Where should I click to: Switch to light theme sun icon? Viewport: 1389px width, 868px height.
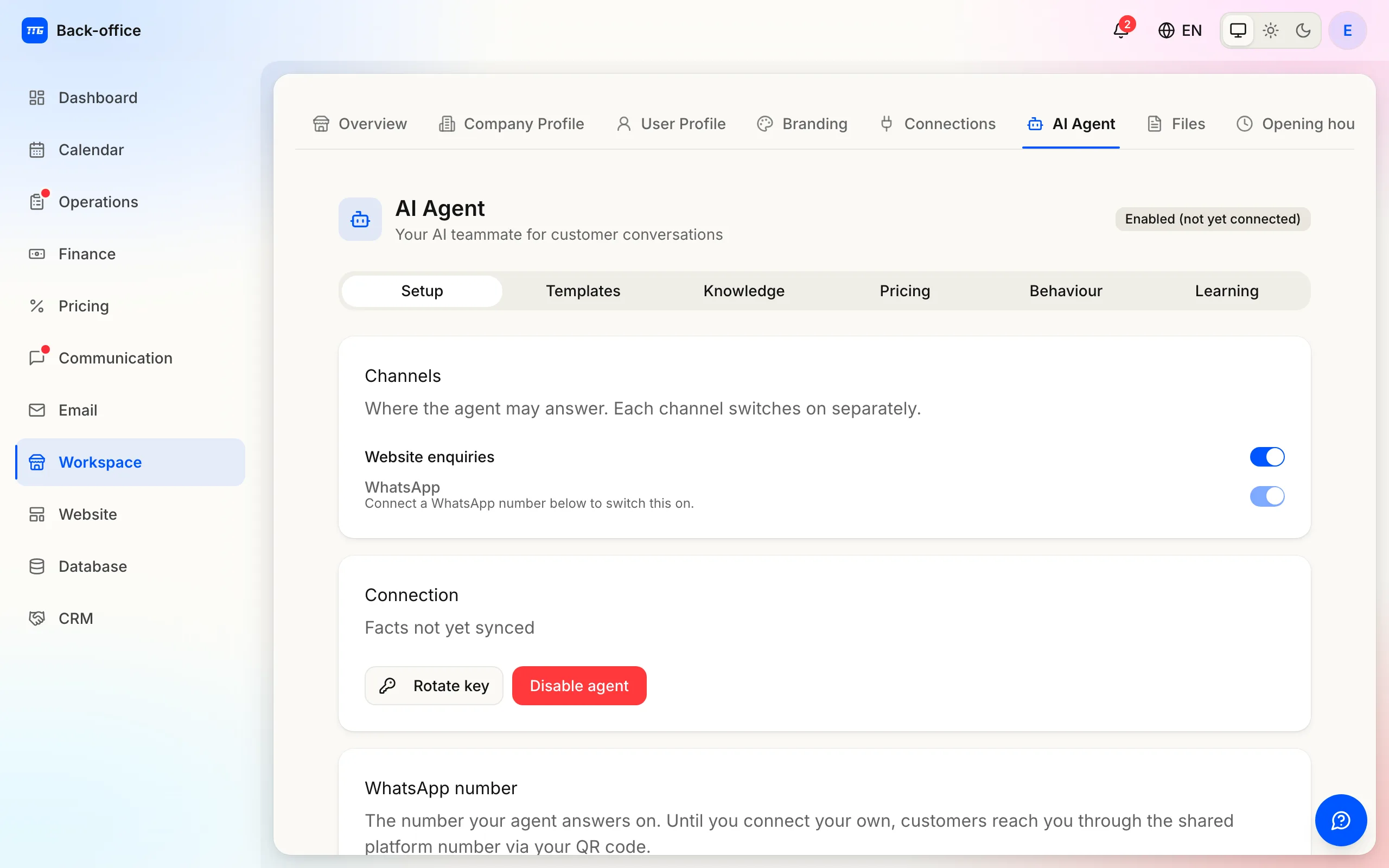[x=1271, y=30]
